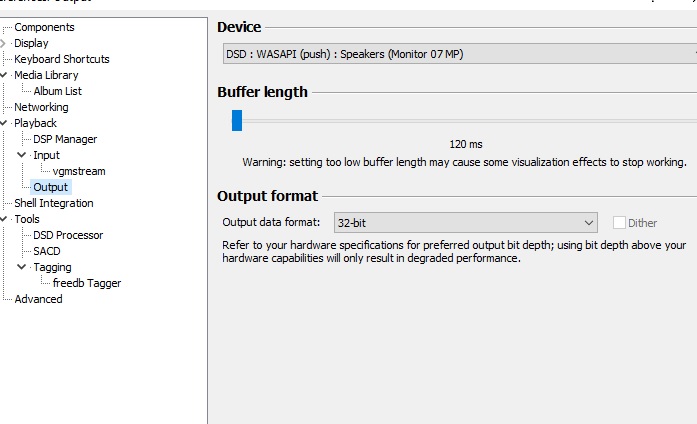
Task: Open the Shell Integration page
Action: (54, 203)
